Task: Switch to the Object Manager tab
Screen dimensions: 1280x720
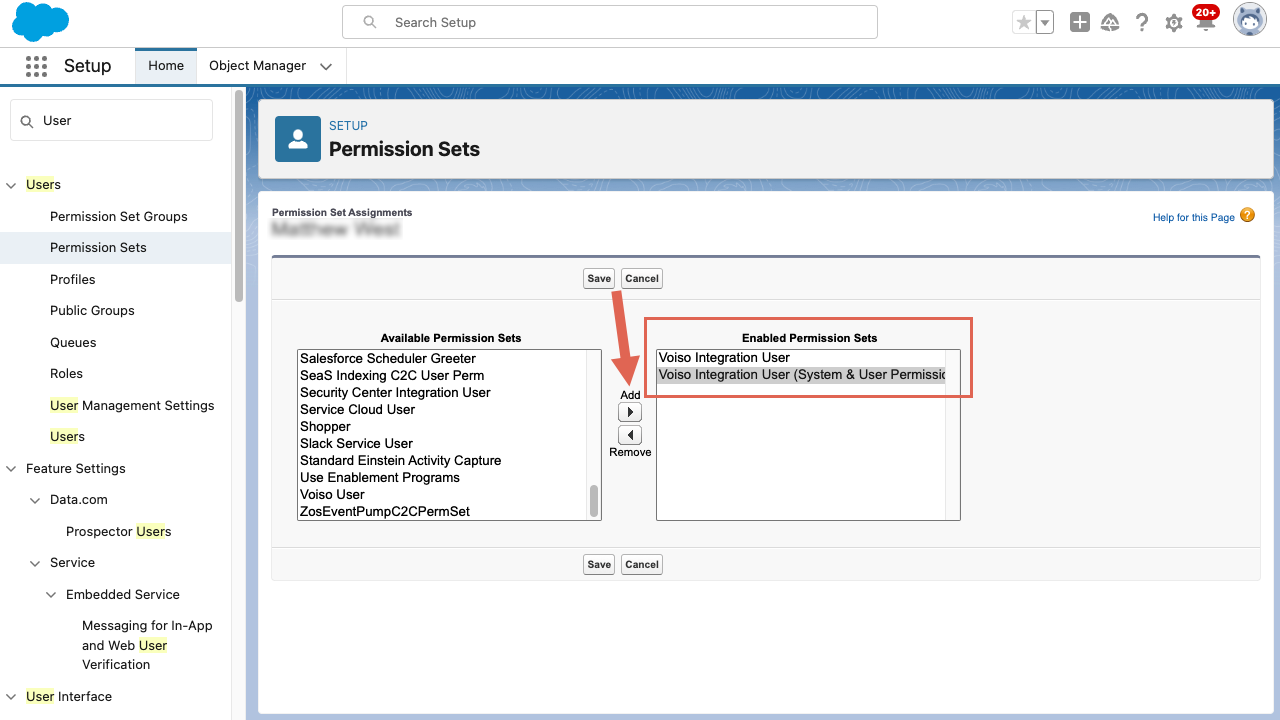Action: click(x=257, y=66)
